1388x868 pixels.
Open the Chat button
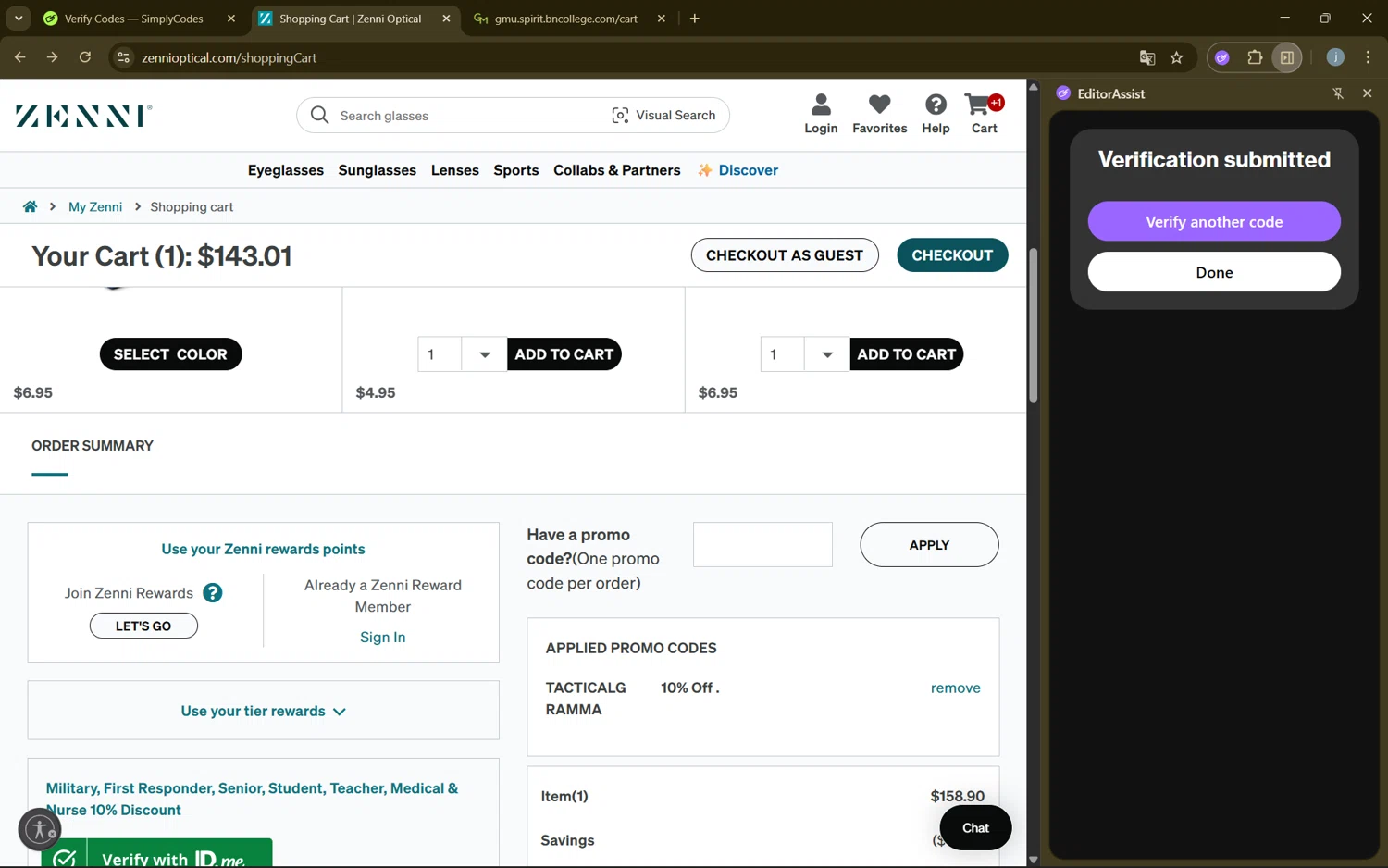(975, 828)
